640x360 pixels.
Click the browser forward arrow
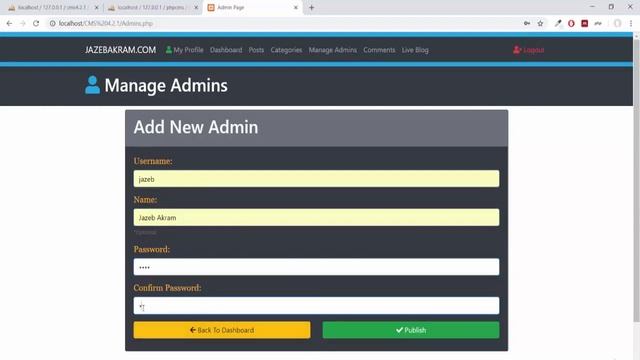pos(22,24)
